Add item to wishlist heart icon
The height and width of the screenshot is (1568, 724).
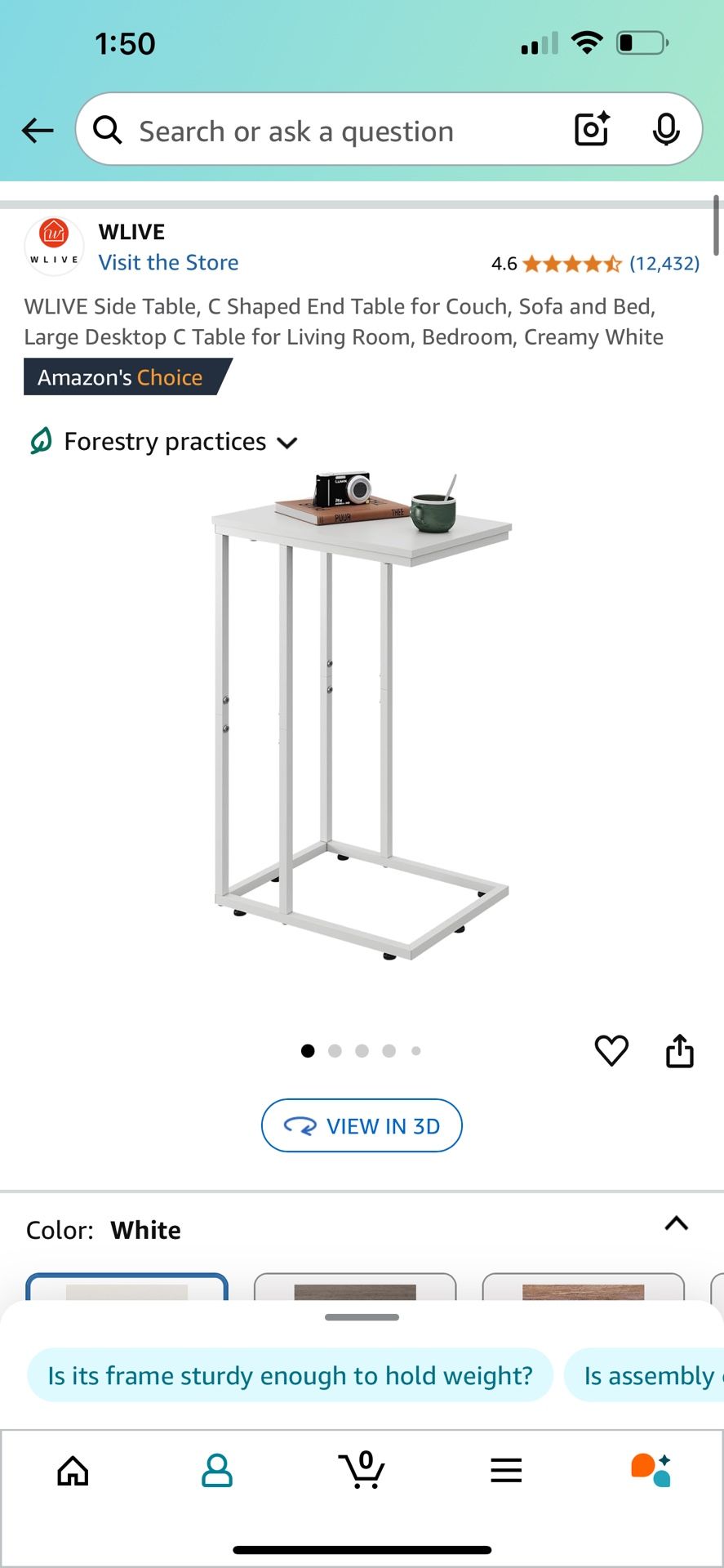click(x=611, y=1050)
